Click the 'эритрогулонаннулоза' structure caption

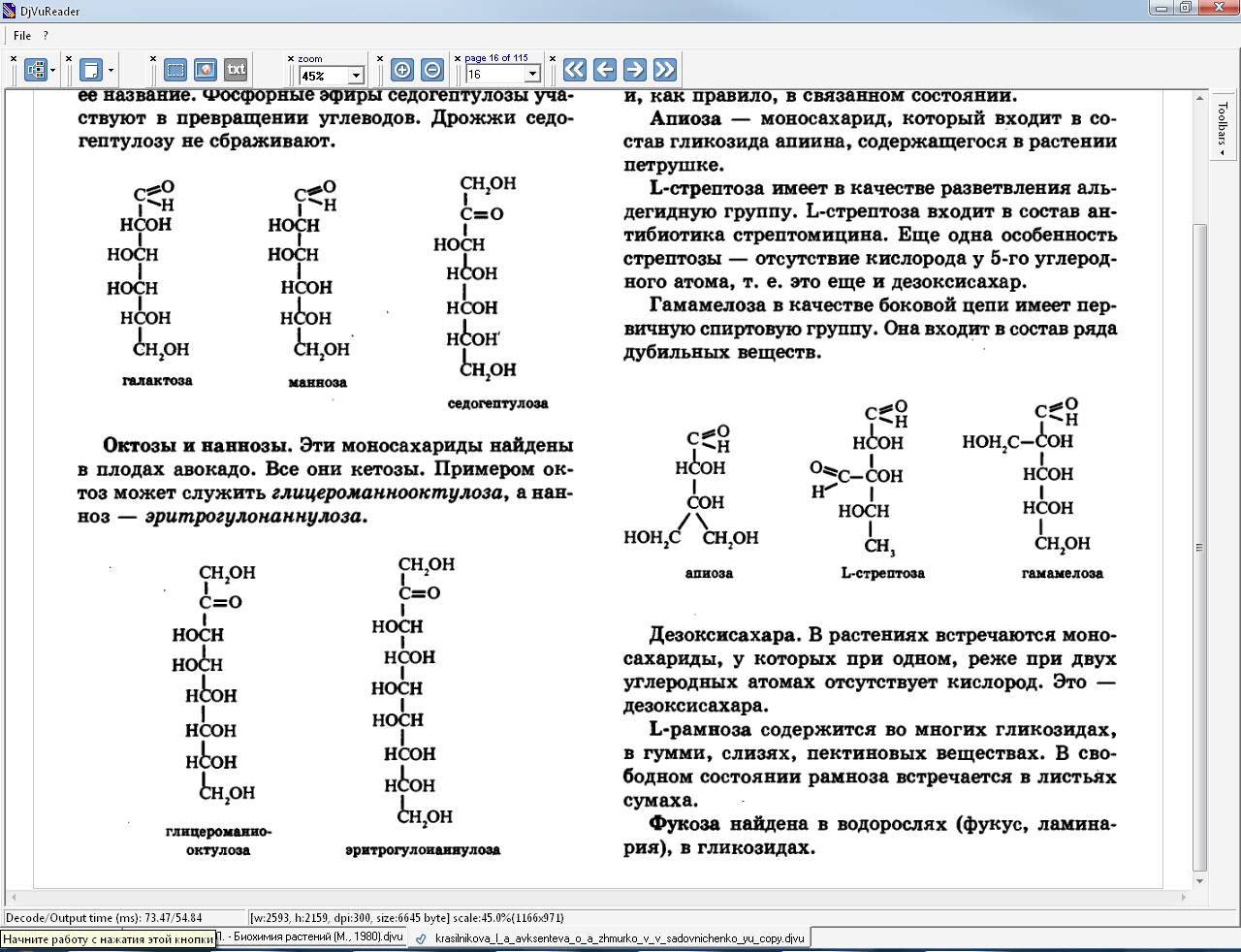[x=423, y=850]
